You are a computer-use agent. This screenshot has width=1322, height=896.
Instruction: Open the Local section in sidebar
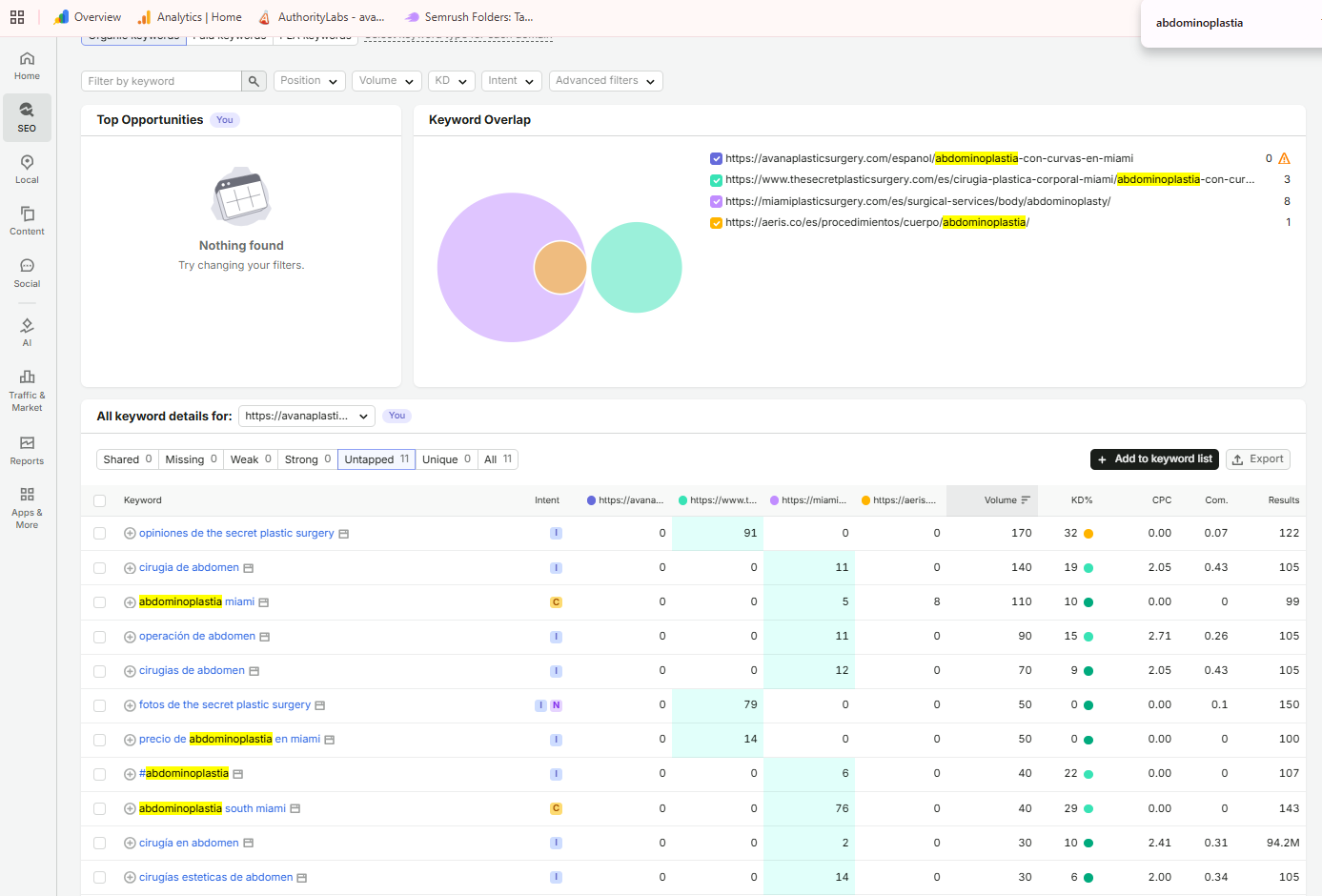(x=27, y=170)
